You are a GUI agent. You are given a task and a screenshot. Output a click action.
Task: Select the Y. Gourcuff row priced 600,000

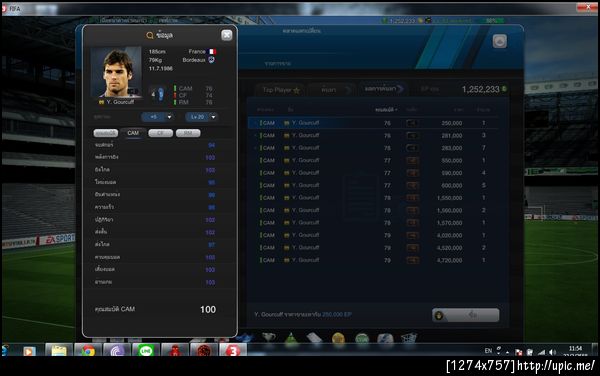point(373,185)
